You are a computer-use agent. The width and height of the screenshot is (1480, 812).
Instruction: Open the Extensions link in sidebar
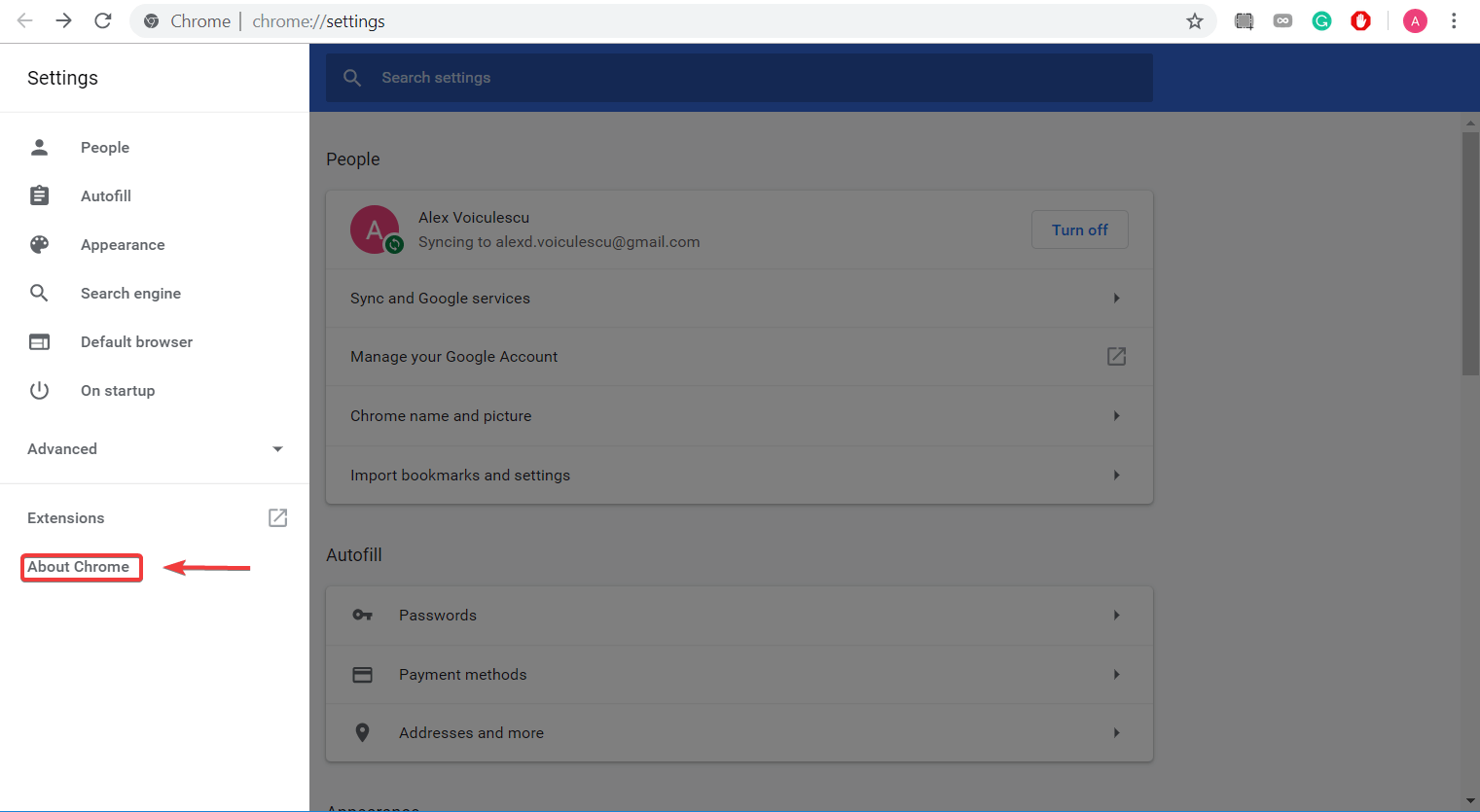[65, 517]
